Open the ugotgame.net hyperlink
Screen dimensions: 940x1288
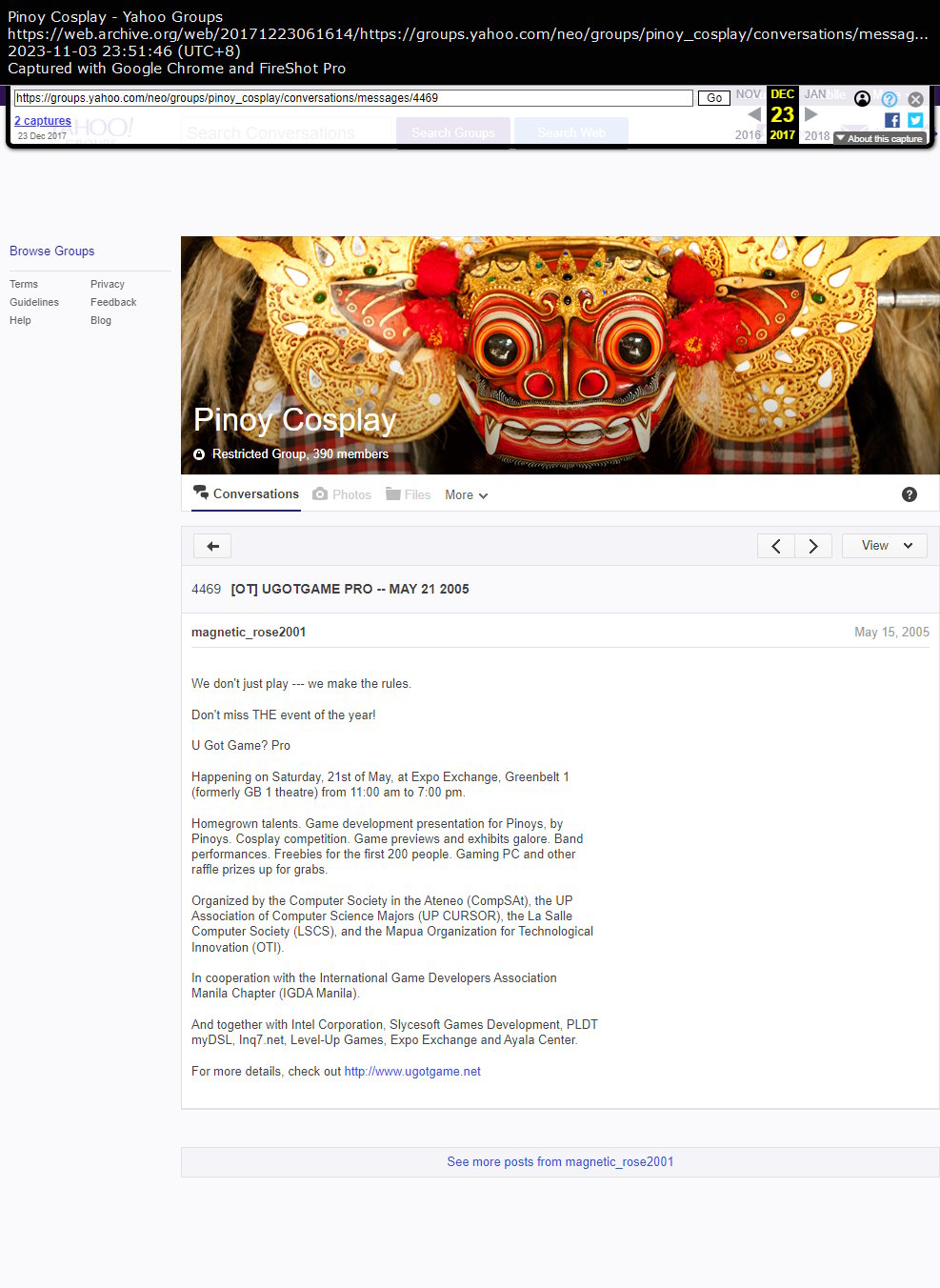coord(412,1072)
